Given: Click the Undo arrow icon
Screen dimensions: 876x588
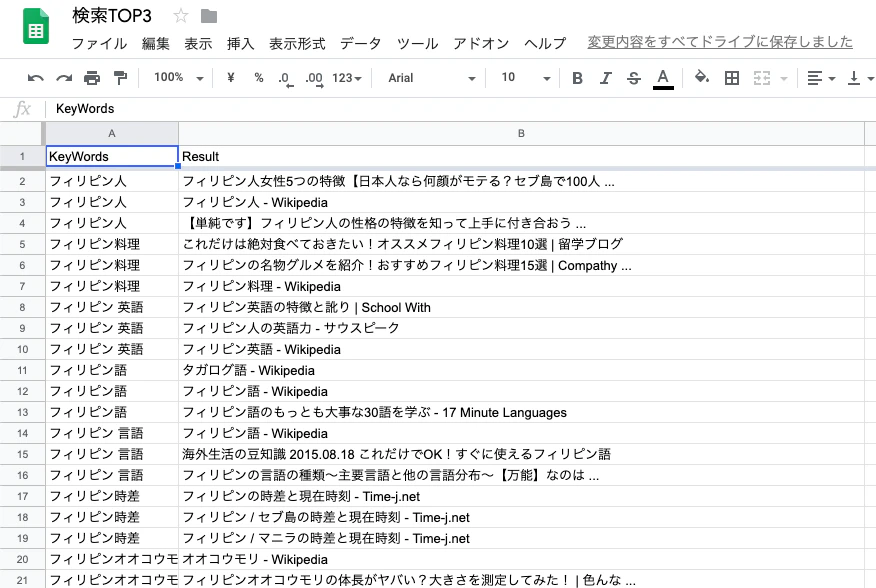Looking at the screenshot, I should (35, 78).
